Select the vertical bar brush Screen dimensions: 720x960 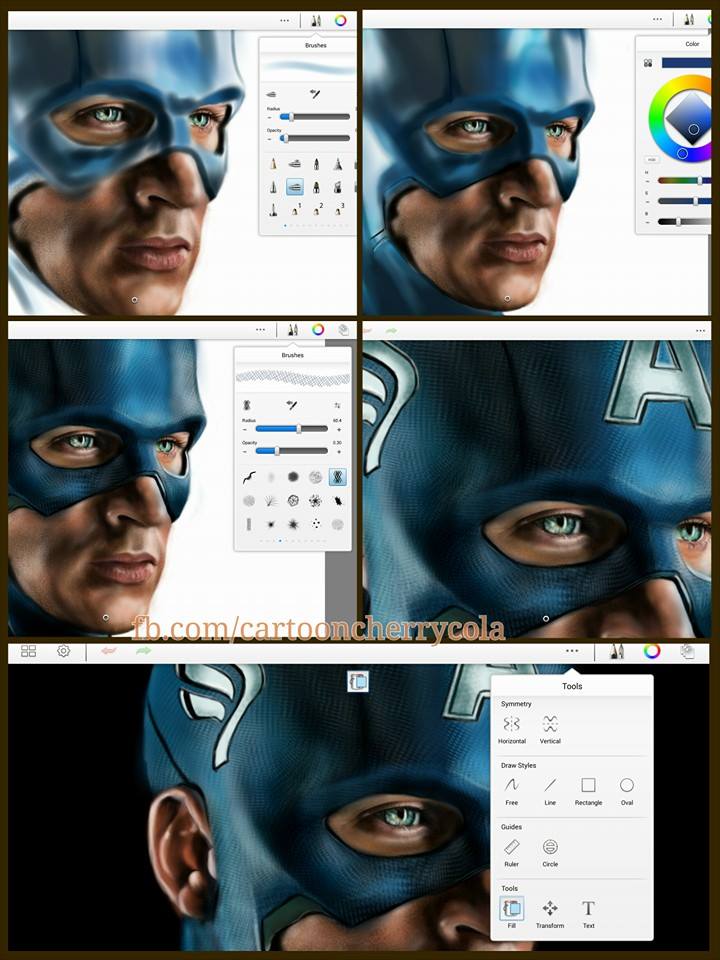tap(249, 524)
